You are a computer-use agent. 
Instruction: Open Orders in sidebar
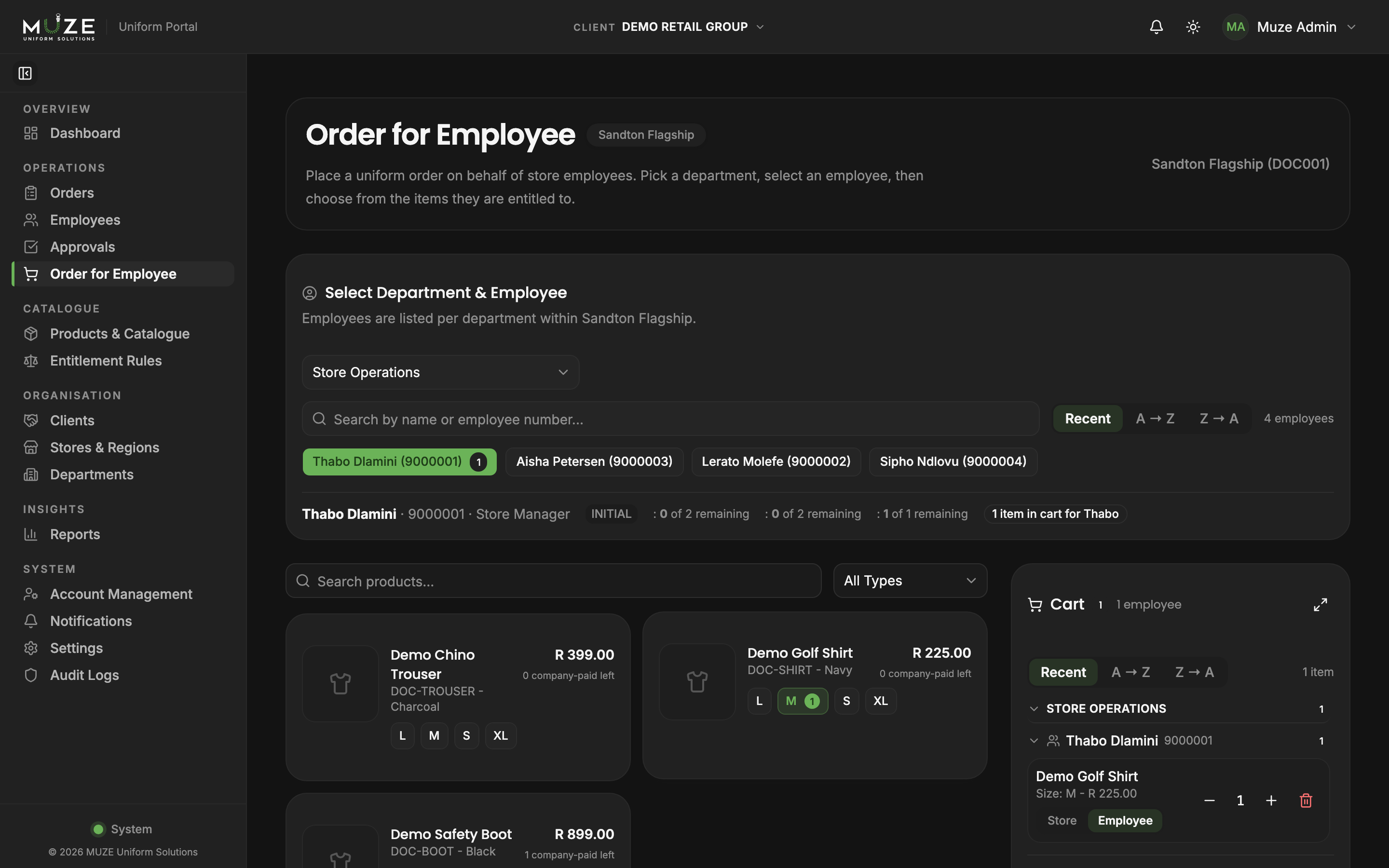[x=123, y=193]
